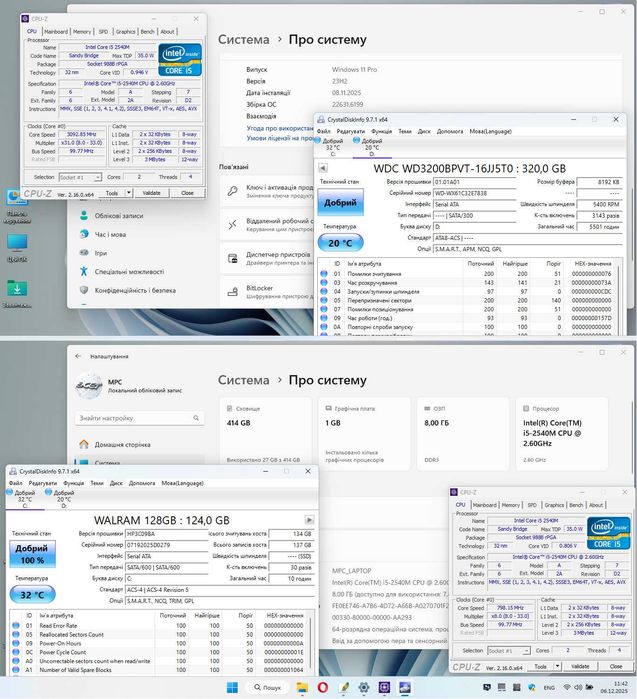Image resolution: width=637 pixels, height=699 pixels.
Task: Click the Пошук search box on taskbar
Action: point(267,687)
